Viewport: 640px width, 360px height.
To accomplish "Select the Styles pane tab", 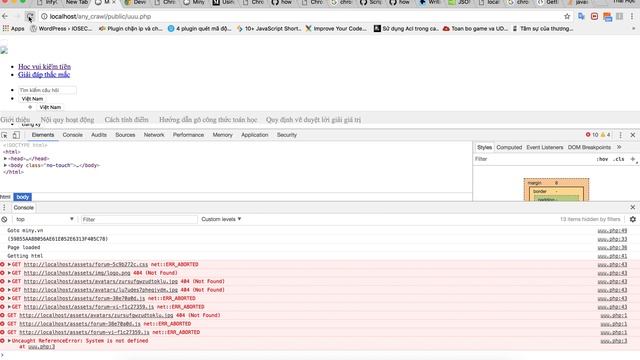I will coord(484,147).
